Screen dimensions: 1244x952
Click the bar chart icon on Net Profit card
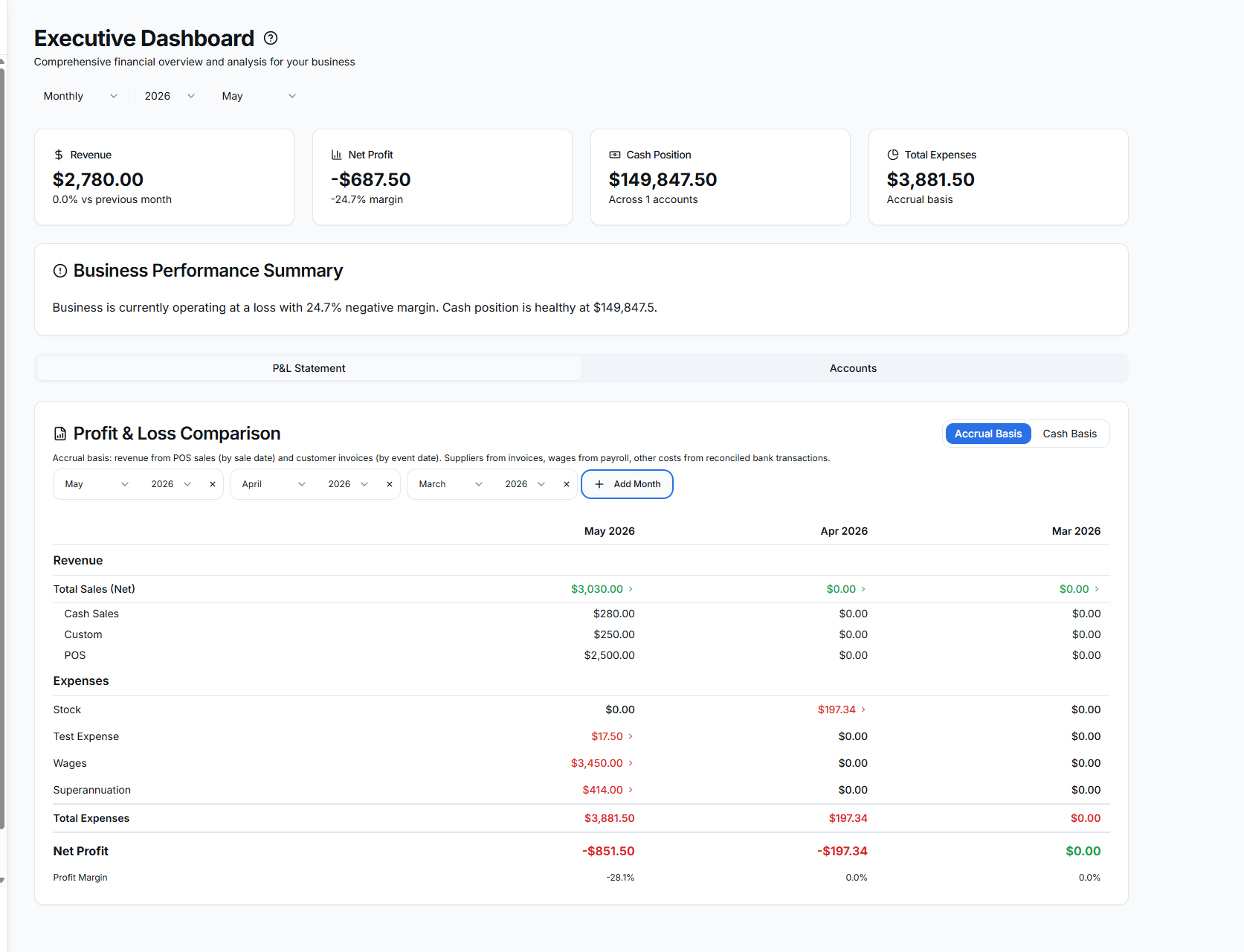pyautogui.click(x=337, y=155)
